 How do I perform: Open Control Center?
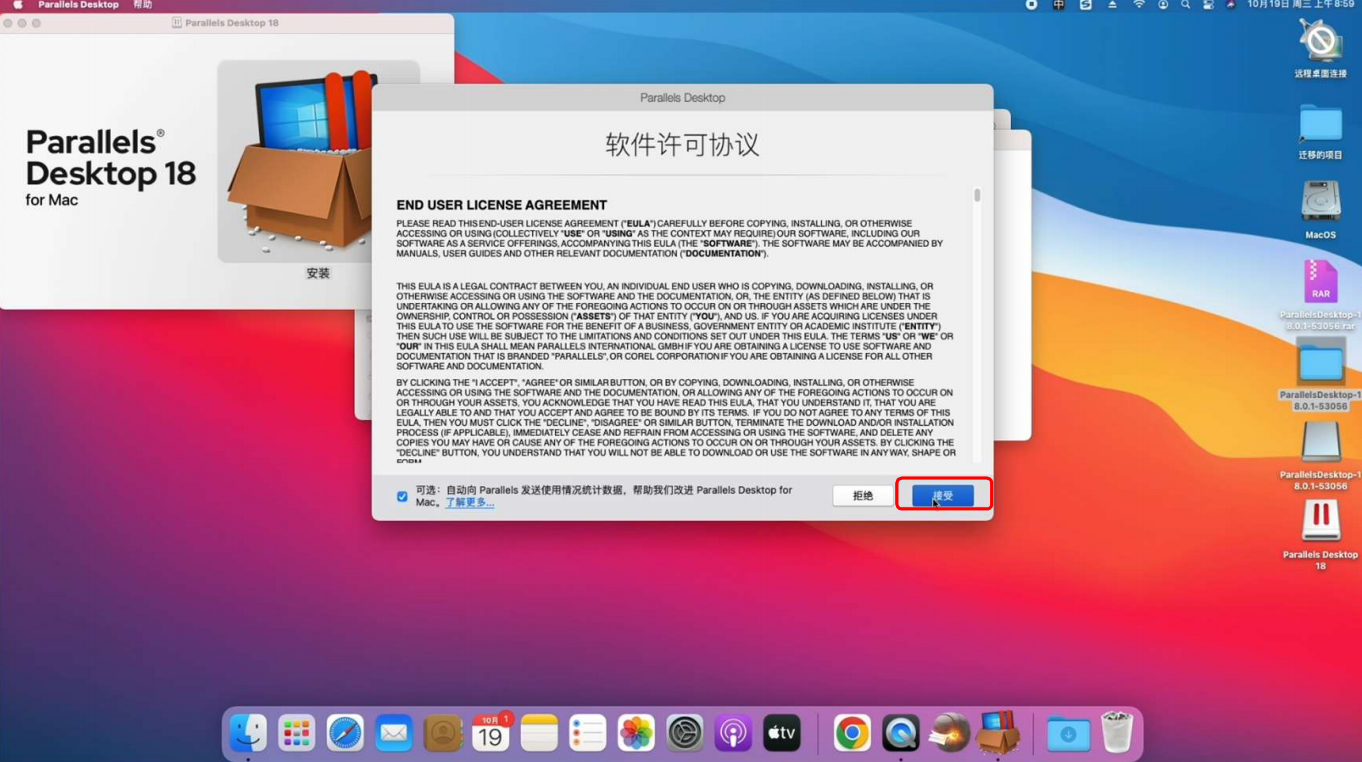tap(1208, 5)
